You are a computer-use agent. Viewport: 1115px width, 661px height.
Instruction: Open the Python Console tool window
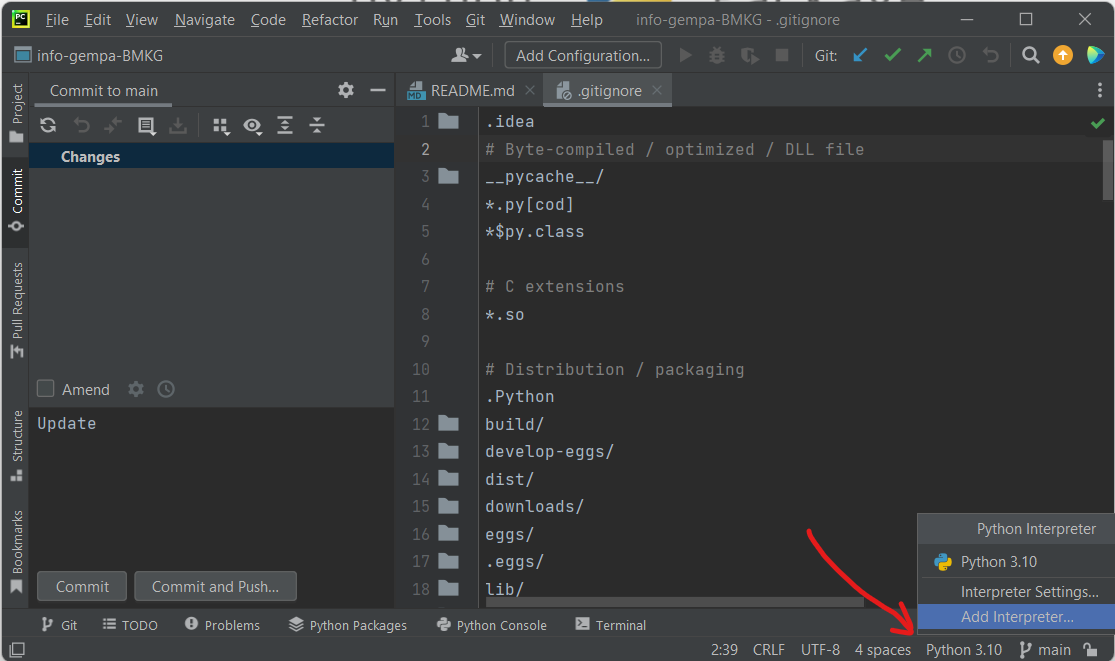click(491, 624)
